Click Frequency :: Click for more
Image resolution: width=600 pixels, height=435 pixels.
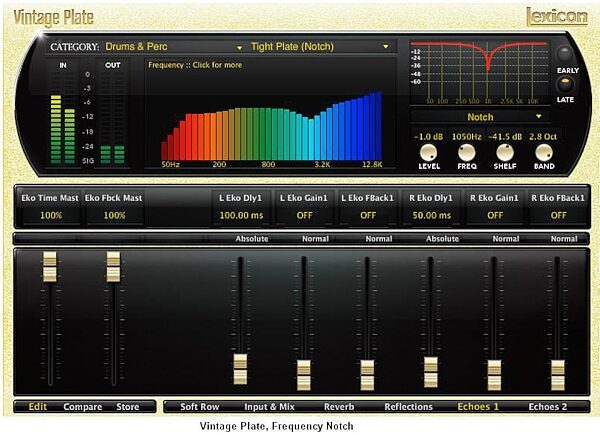tap(195, 65)
